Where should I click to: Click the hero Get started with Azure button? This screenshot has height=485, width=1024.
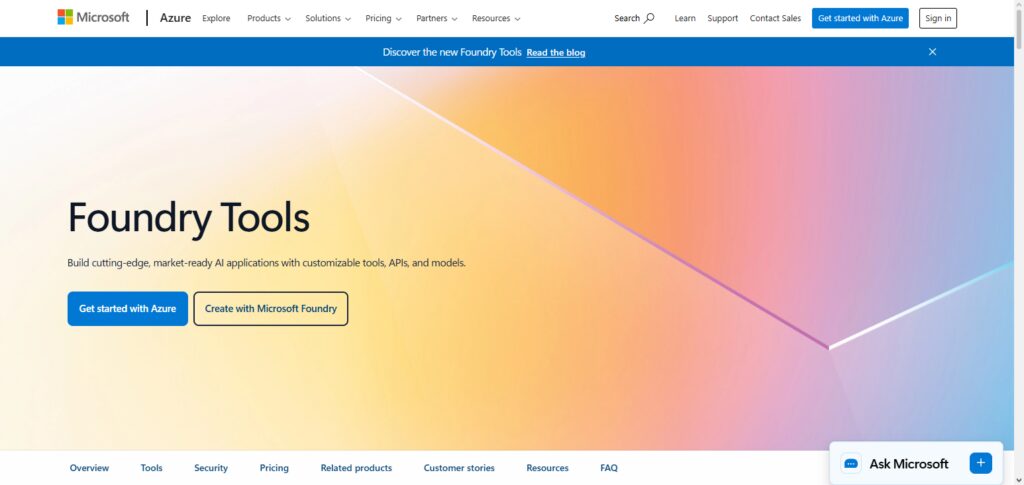pyautogui.click(x=127, y=309)
